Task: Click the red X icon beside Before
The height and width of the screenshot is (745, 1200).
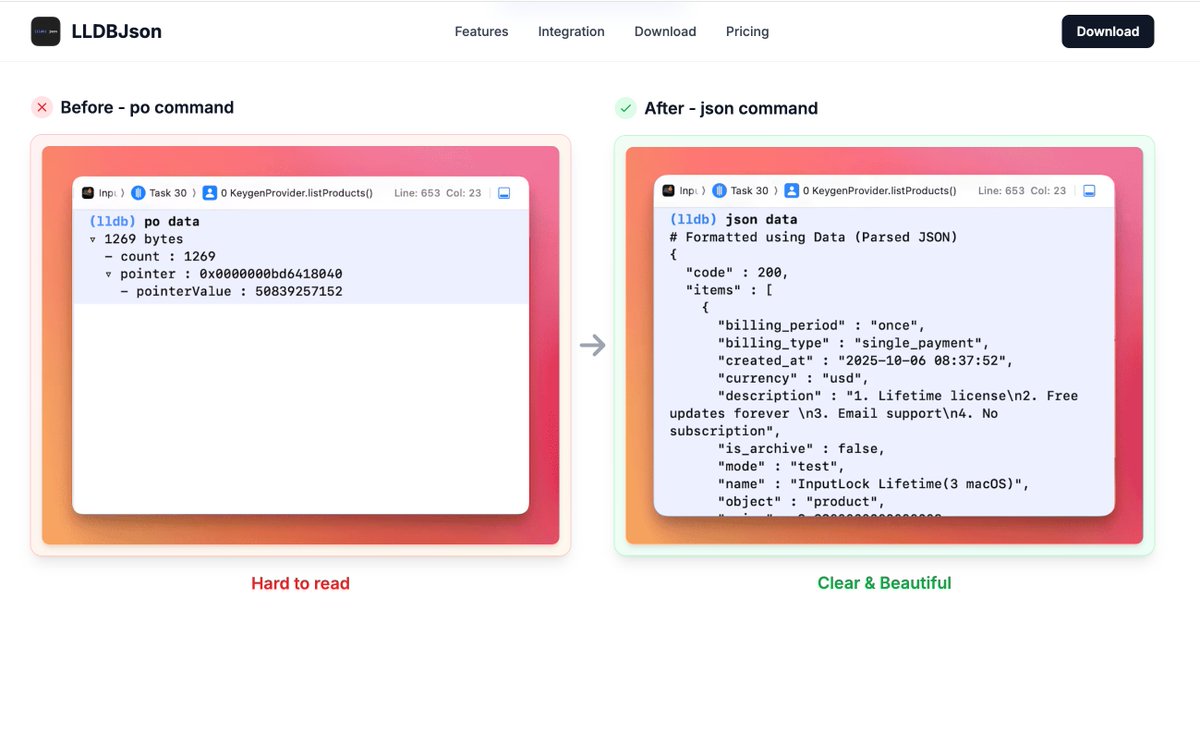Action: click(41, 107)
